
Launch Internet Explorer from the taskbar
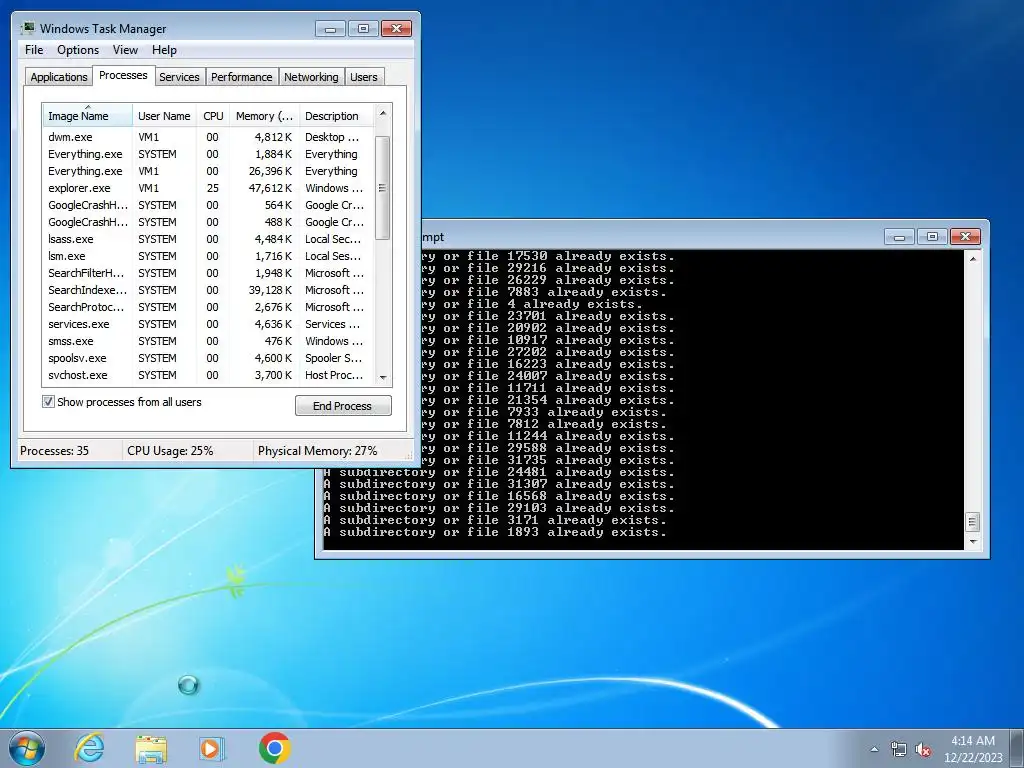pos(89,748)
